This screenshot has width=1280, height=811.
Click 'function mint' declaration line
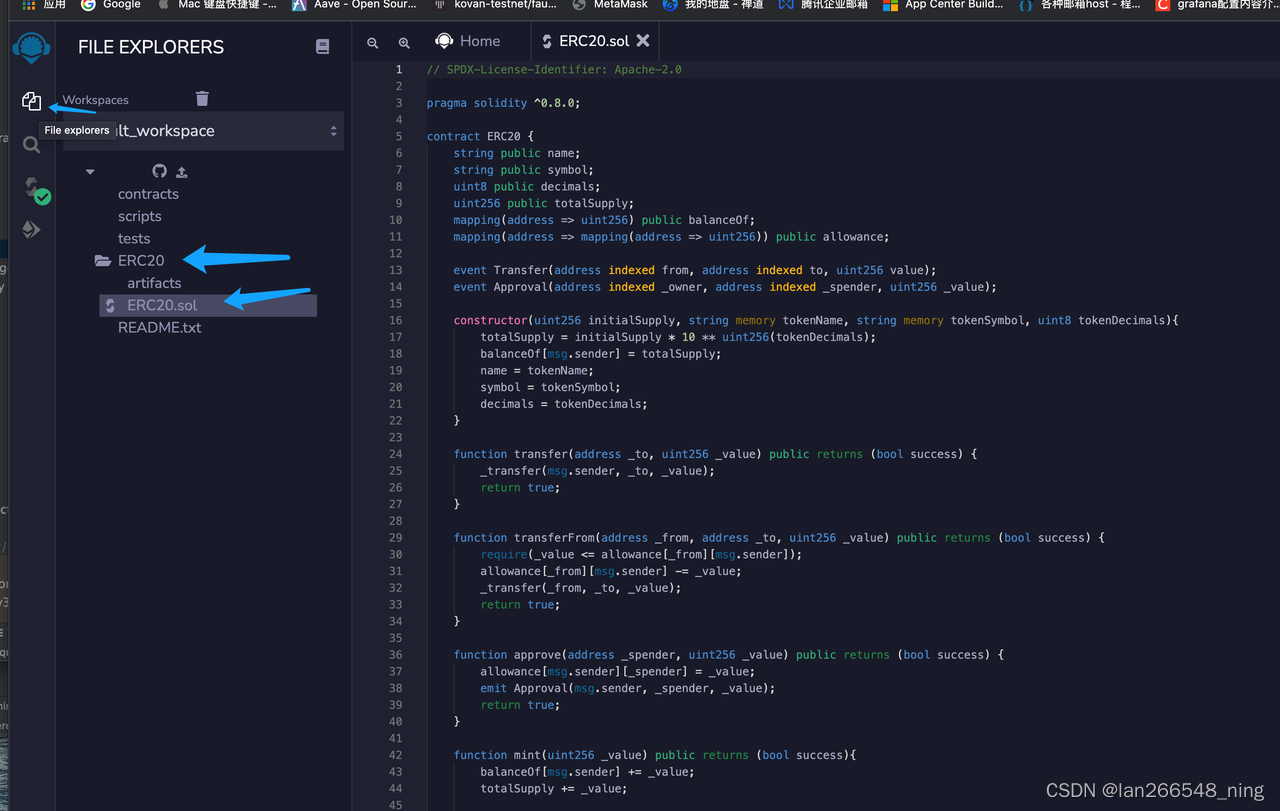[x=655, y=755]
